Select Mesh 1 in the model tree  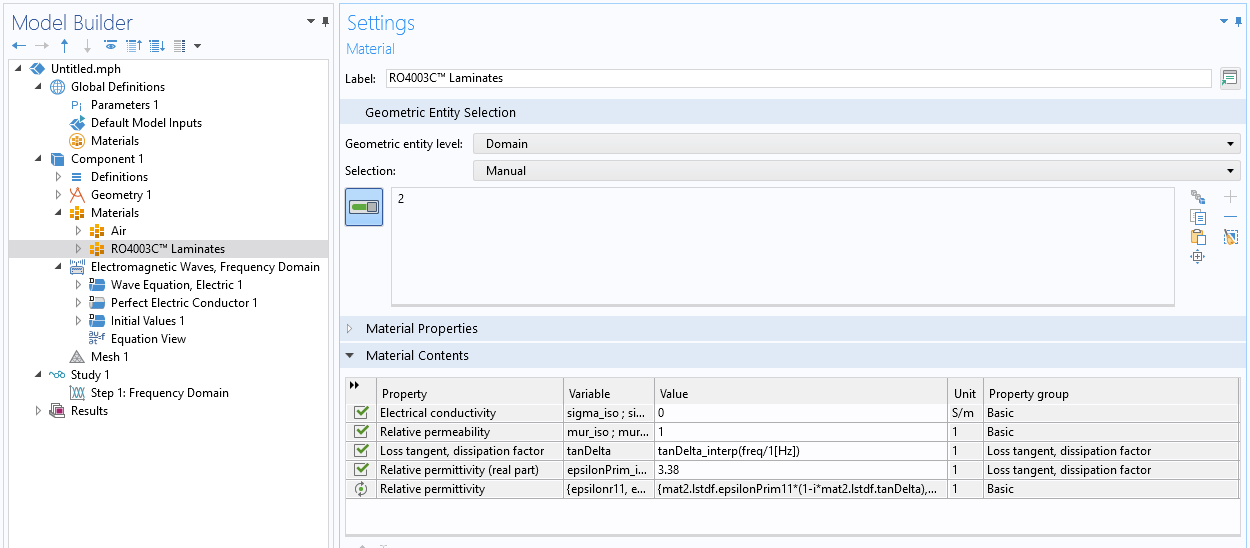[x=109, y=357]
